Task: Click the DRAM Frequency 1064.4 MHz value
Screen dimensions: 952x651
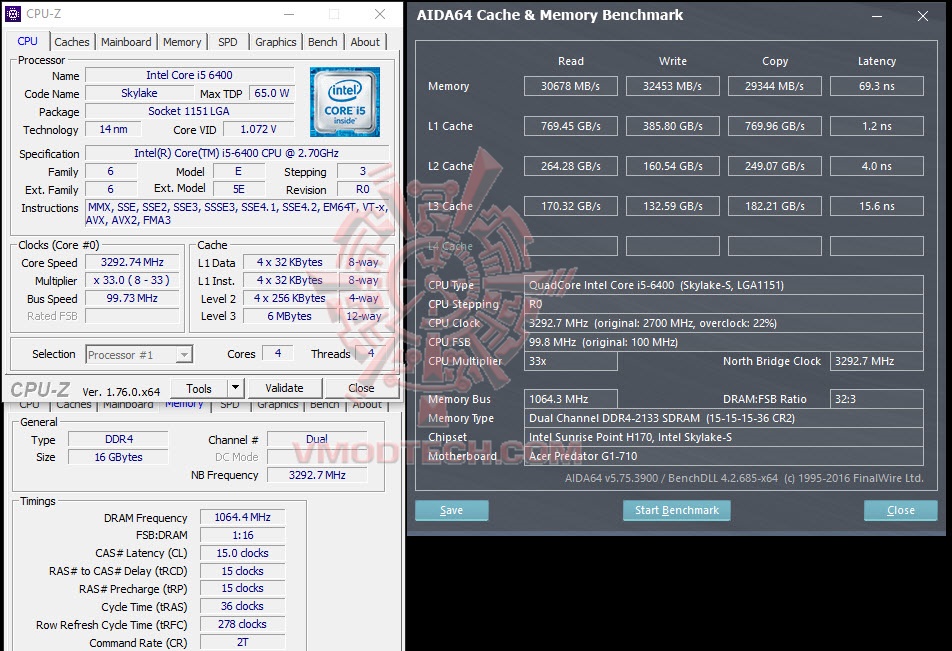Action: tap(242, 517)
